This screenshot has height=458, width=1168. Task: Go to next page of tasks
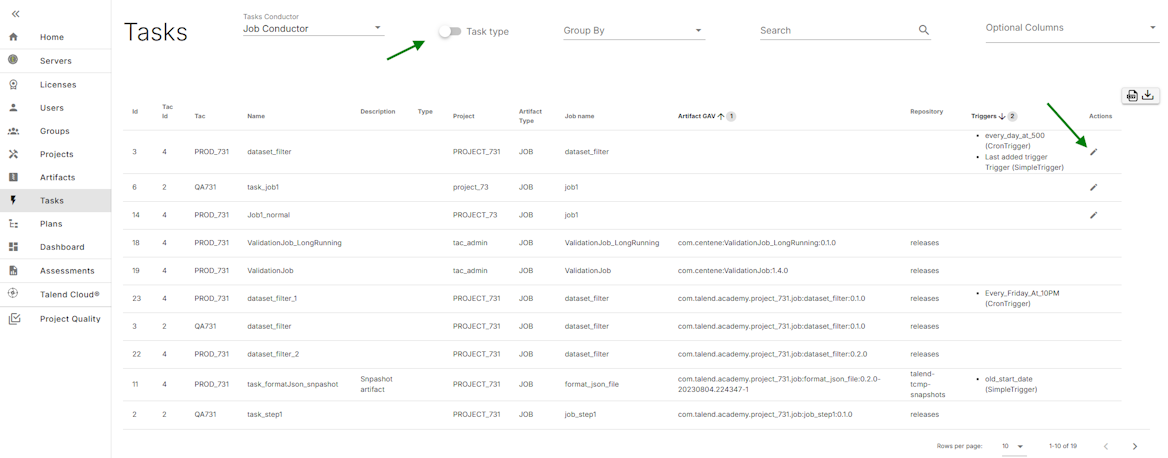(1134, 446)
